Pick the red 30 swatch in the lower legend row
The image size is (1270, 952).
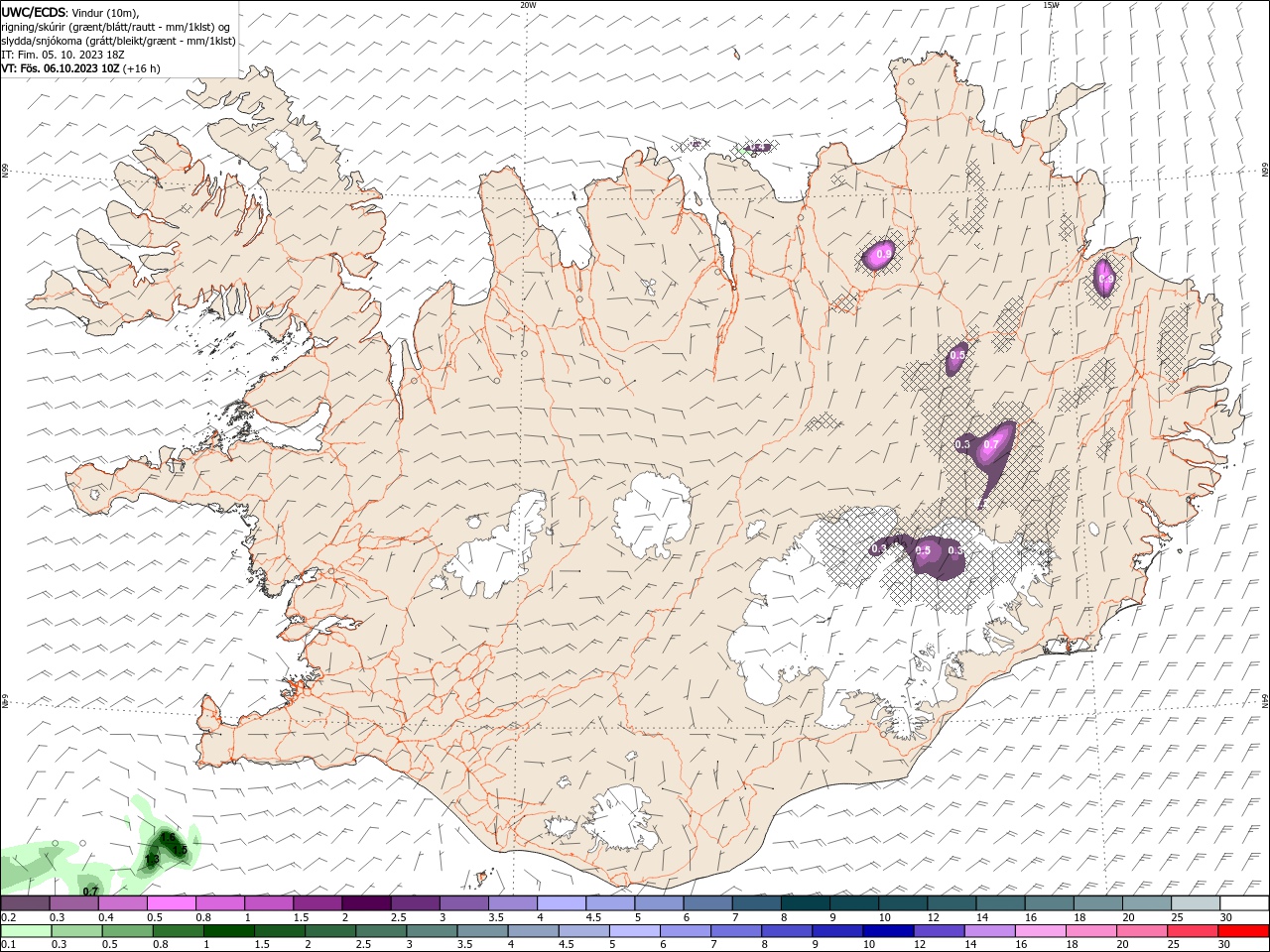click(1243, 931)
